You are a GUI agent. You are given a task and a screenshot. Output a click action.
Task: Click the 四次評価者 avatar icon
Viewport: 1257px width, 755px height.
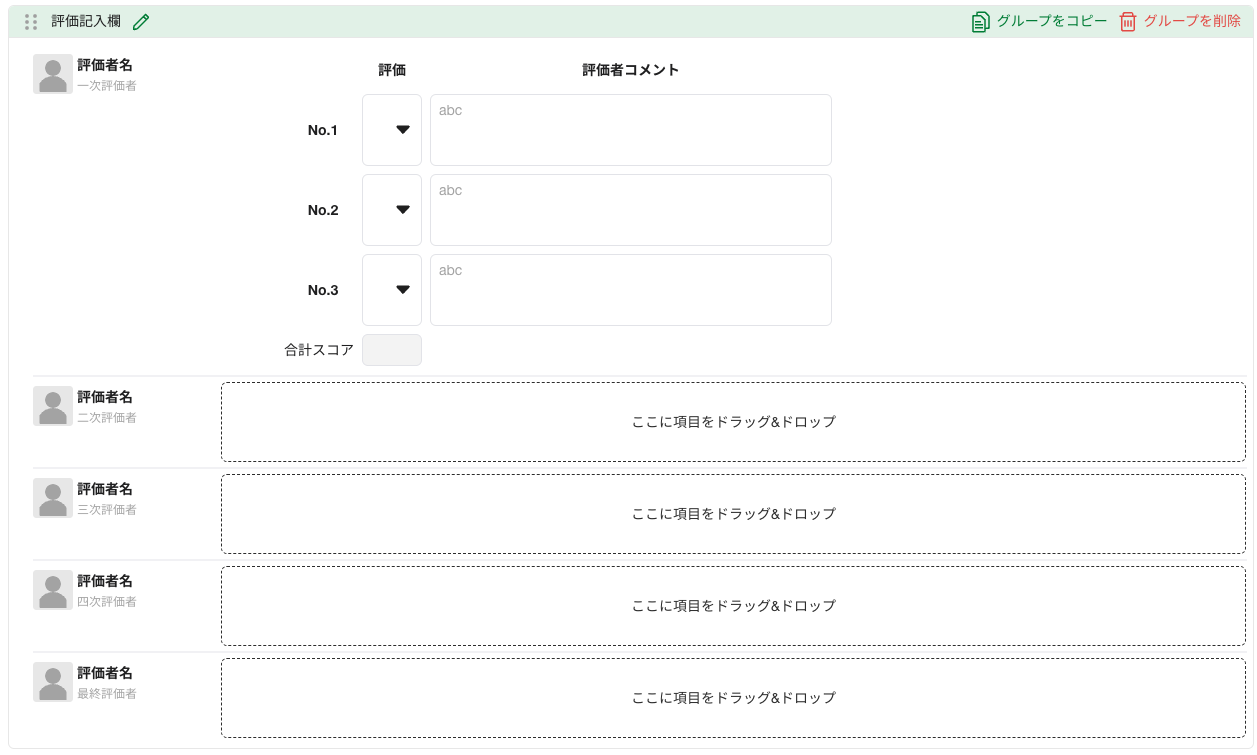pyautogui.click(x=52, y=588)
